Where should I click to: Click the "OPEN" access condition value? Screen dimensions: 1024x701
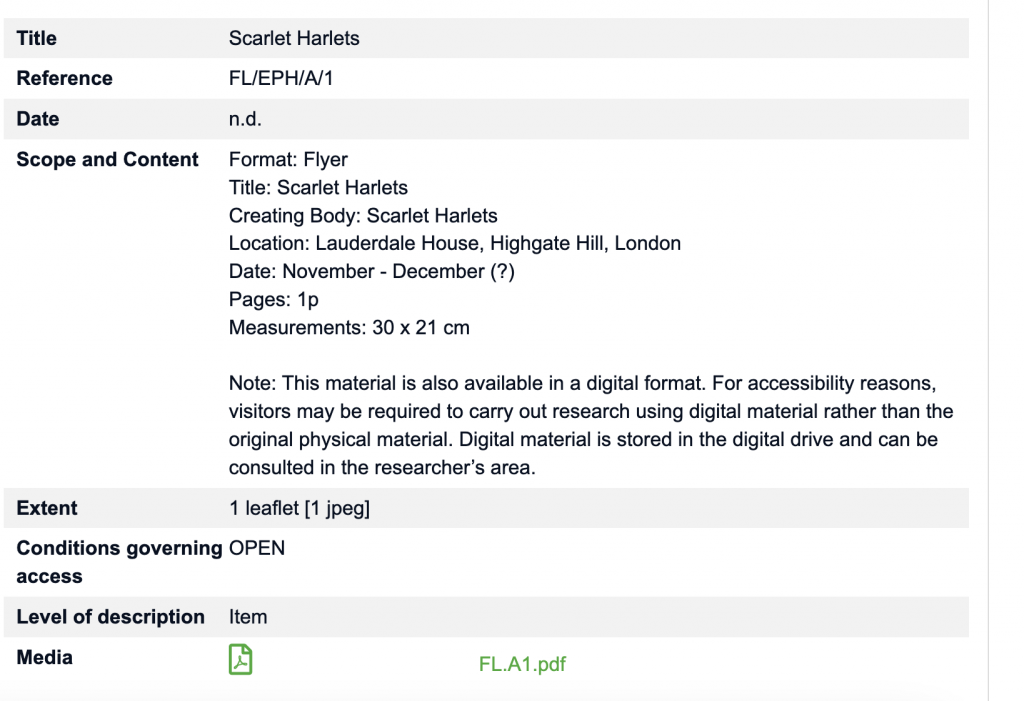257,549
